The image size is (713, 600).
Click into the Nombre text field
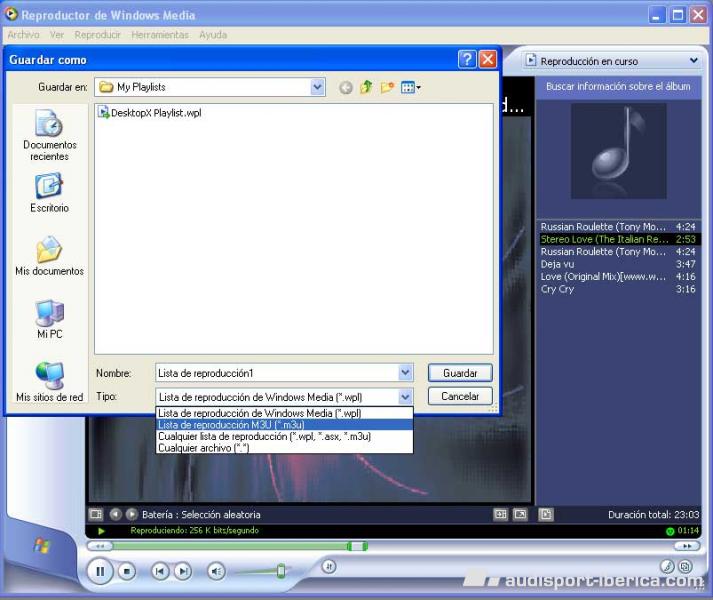click(277, 373)
